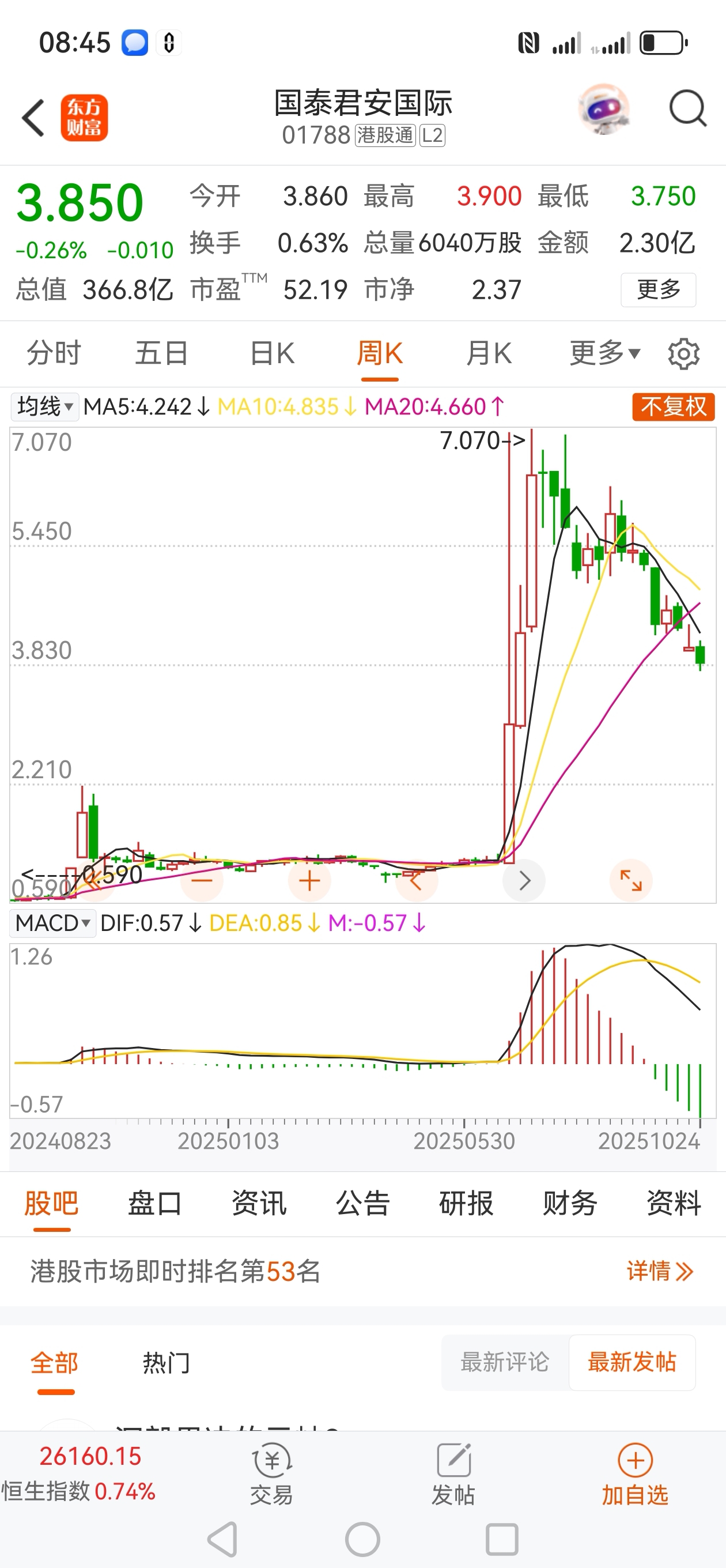
Task: Tap the L2 level tag
Action: point(432,135)
